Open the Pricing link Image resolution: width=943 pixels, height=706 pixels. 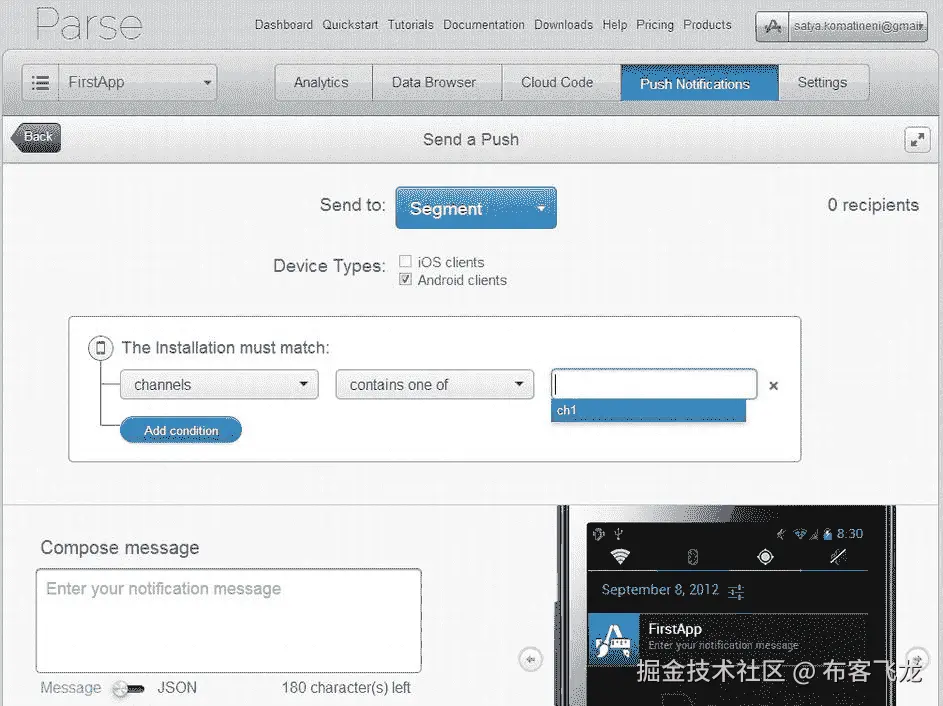pos(655,25)
